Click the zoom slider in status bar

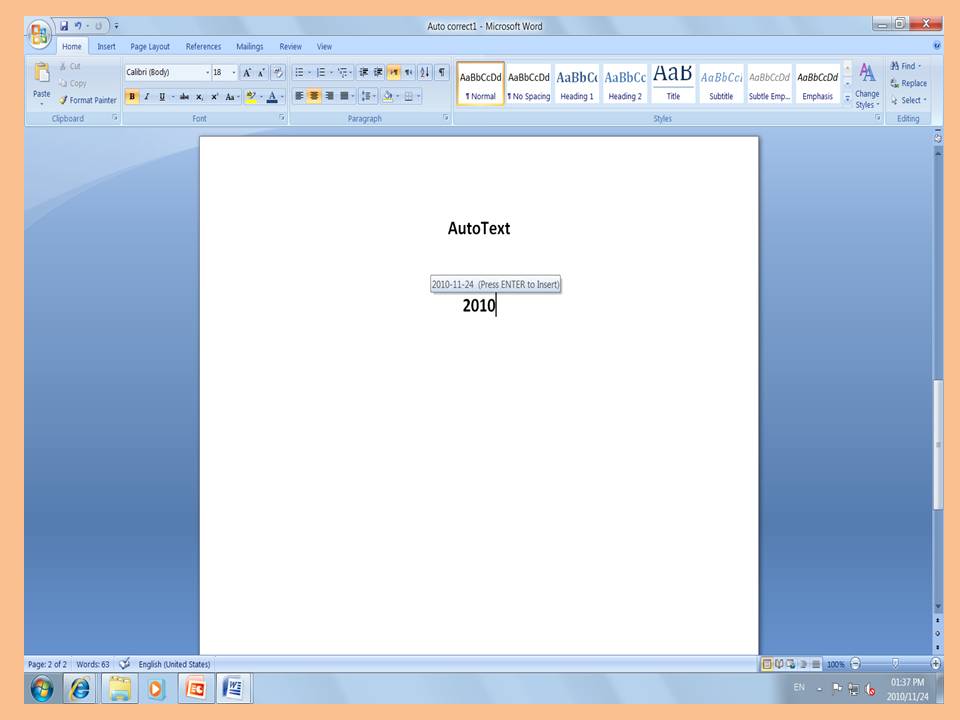[895, 663]
